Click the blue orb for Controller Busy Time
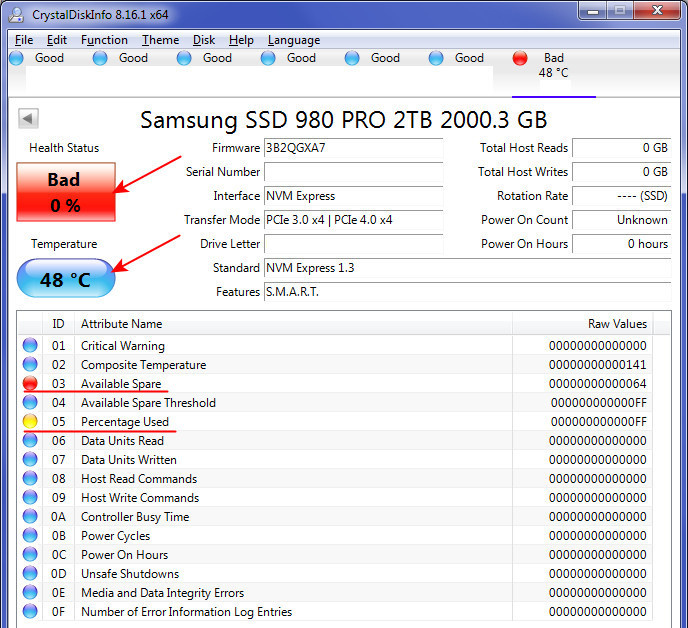This screenshot has width=688, height=628. [30, 517]
